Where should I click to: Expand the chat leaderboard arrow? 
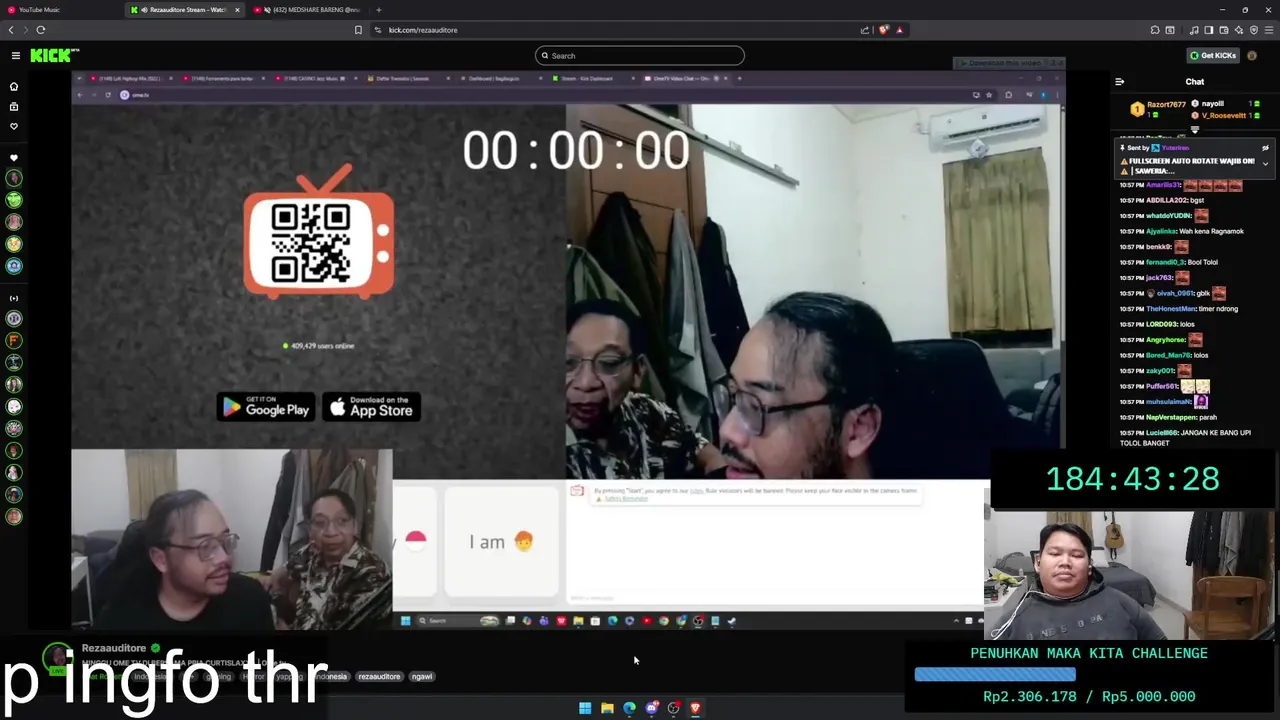click(x=1195, y=129)
